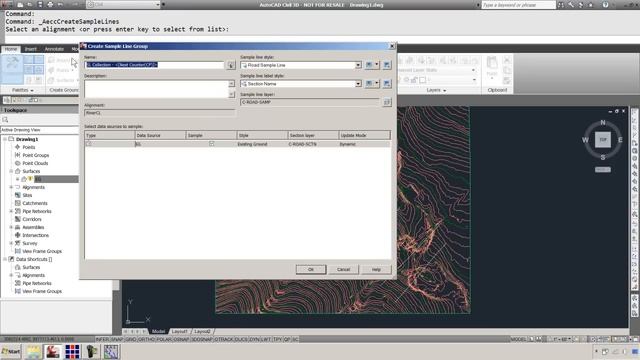Toggle OTRACK in status bar
Viewport: 640px width, 360px height.
(x=224, y=339)
